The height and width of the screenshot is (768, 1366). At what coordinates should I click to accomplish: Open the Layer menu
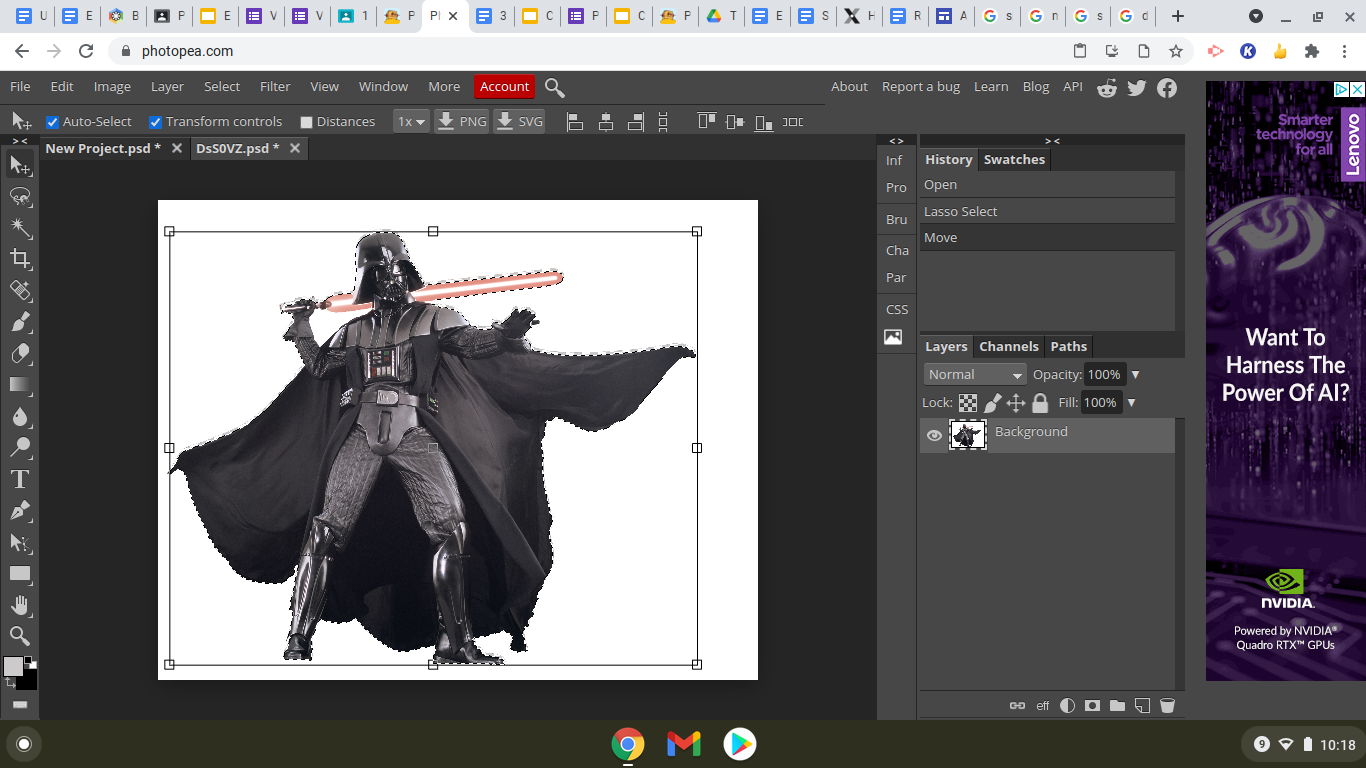pyautogui.click(x=167, y=87)
